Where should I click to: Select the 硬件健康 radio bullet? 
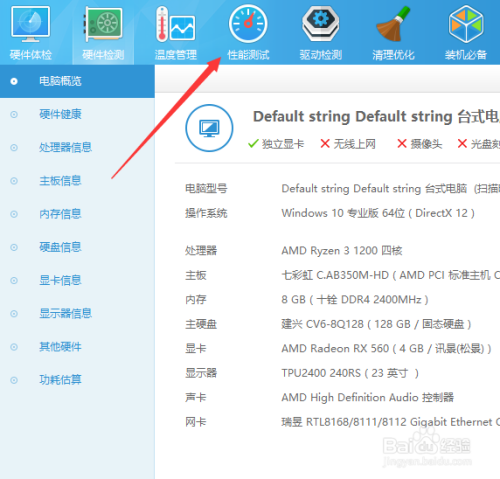14,115
